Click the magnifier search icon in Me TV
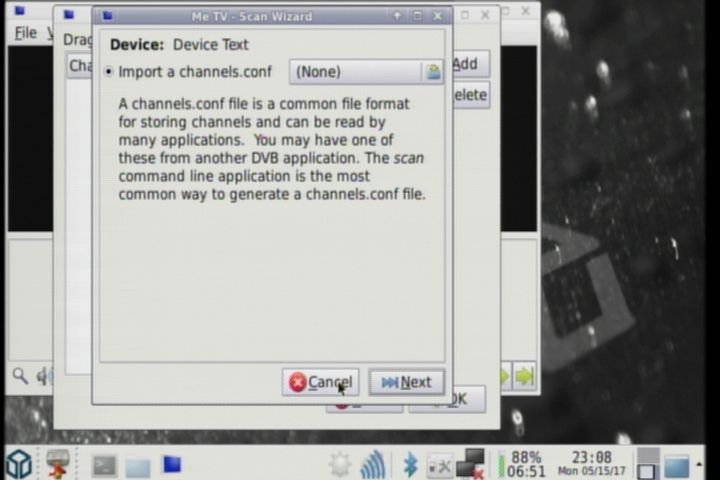The image size is (720, 480). (20, 376)
